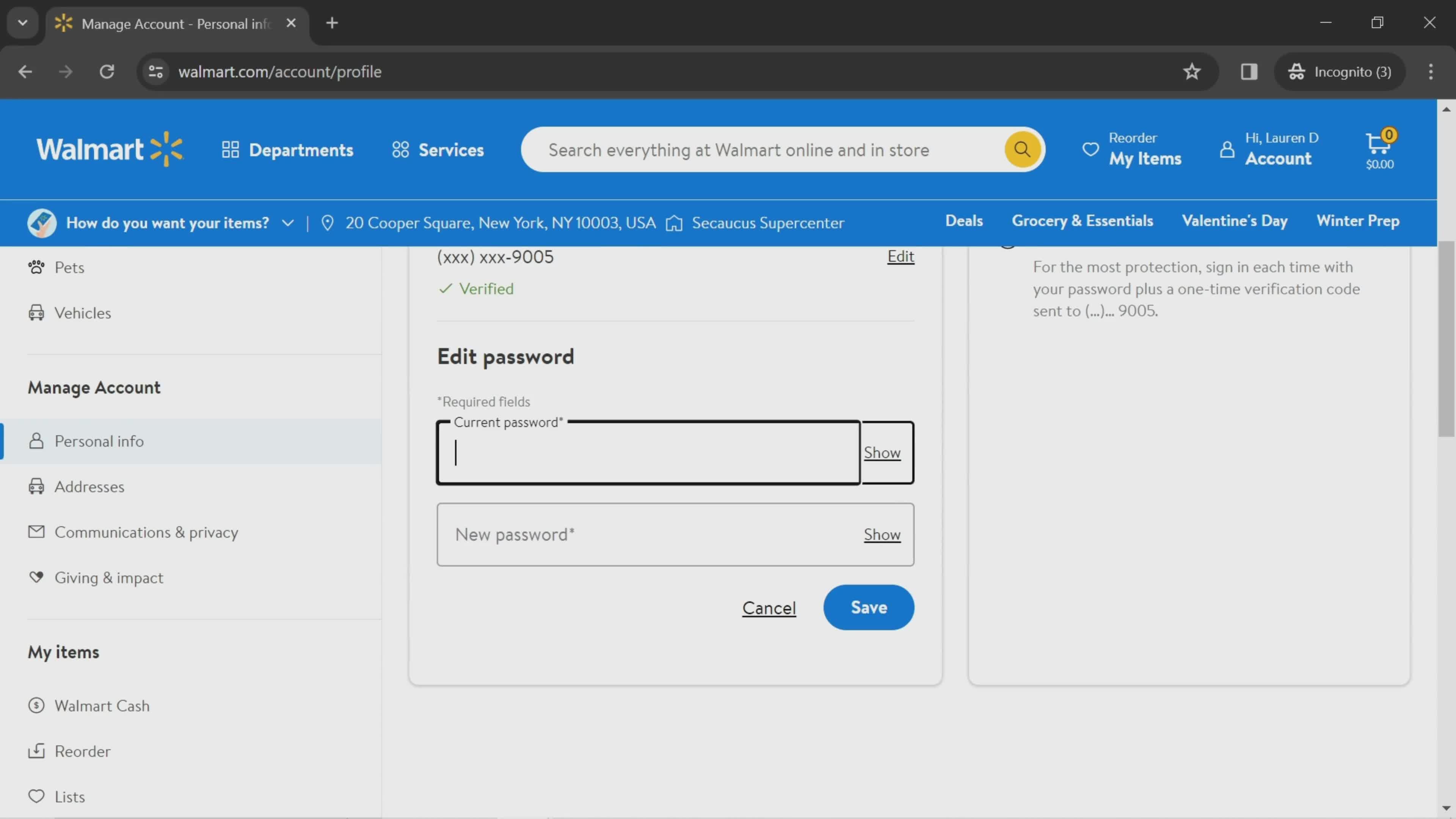Open the tab search dropdown arrow
This screenshot has width=1456, height=819.
(23, 23)
